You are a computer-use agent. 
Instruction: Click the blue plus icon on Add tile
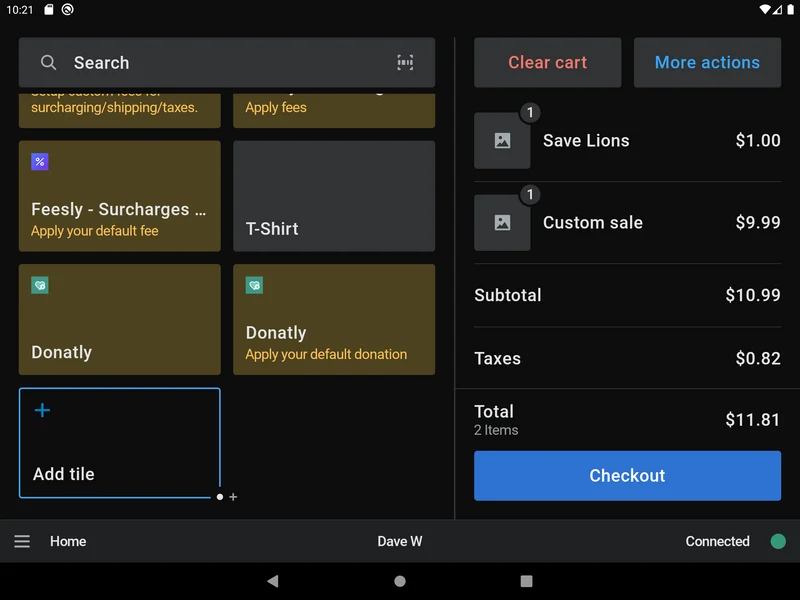click(42, 410)
